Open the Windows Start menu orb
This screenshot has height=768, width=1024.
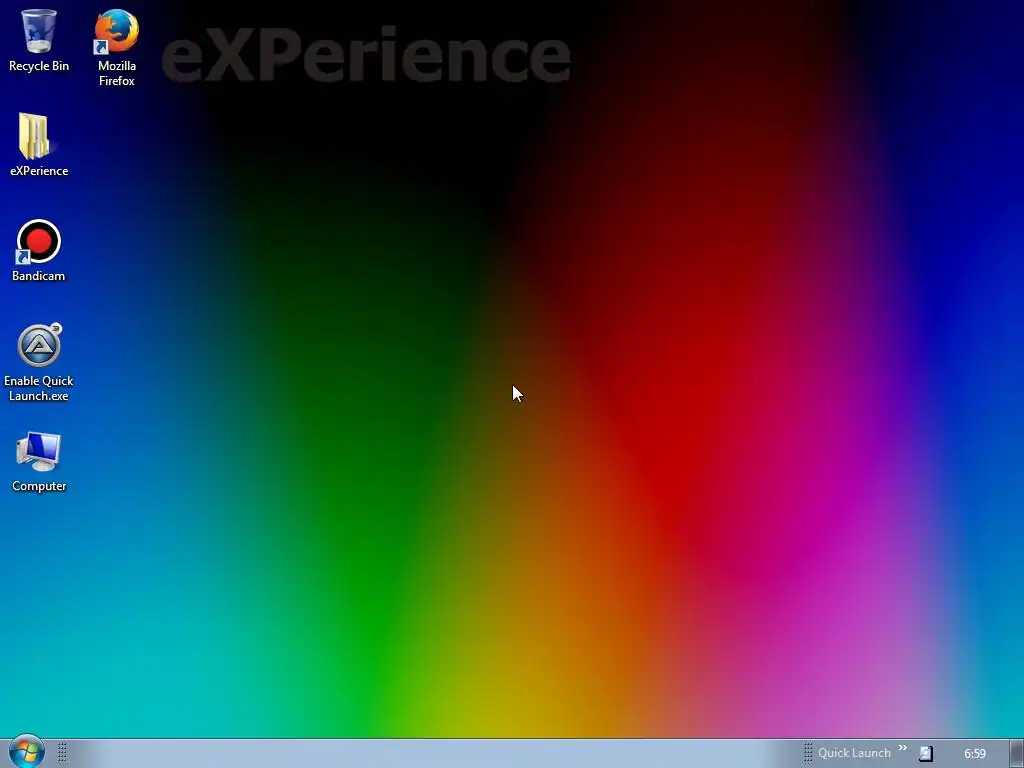tap(27, 752)
